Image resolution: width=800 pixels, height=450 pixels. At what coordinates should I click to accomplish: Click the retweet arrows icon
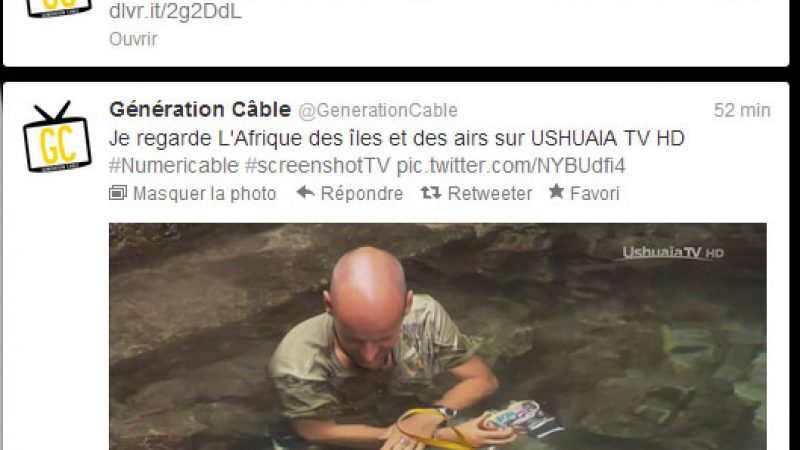tap(431, 192)
